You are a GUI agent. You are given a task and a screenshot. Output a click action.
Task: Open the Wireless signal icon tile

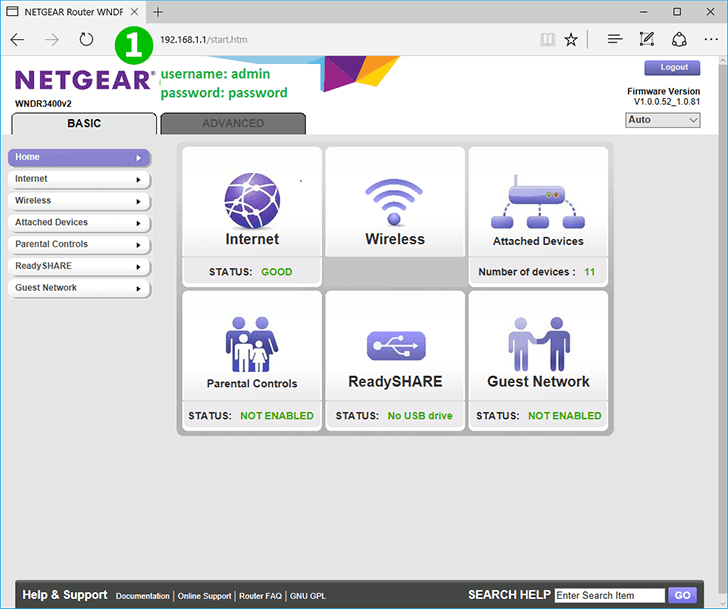click(395, 201)
